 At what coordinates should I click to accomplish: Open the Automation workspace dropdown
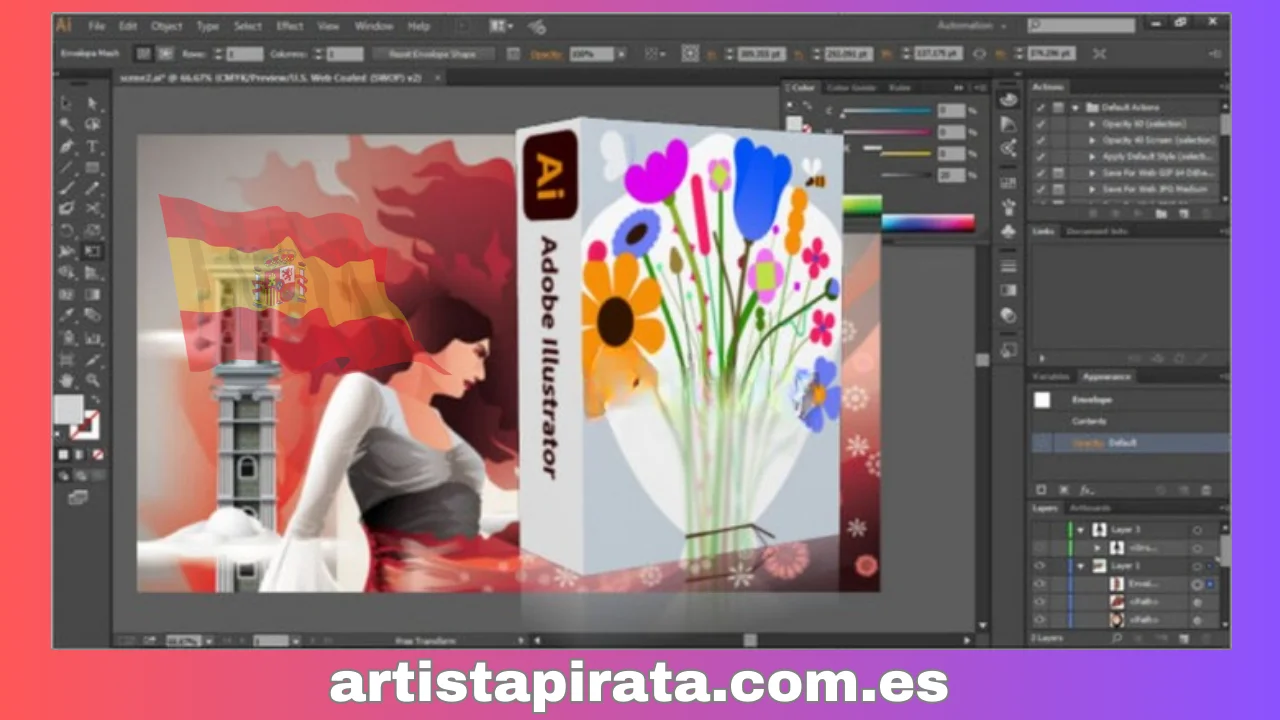click(x=972, y=25)
